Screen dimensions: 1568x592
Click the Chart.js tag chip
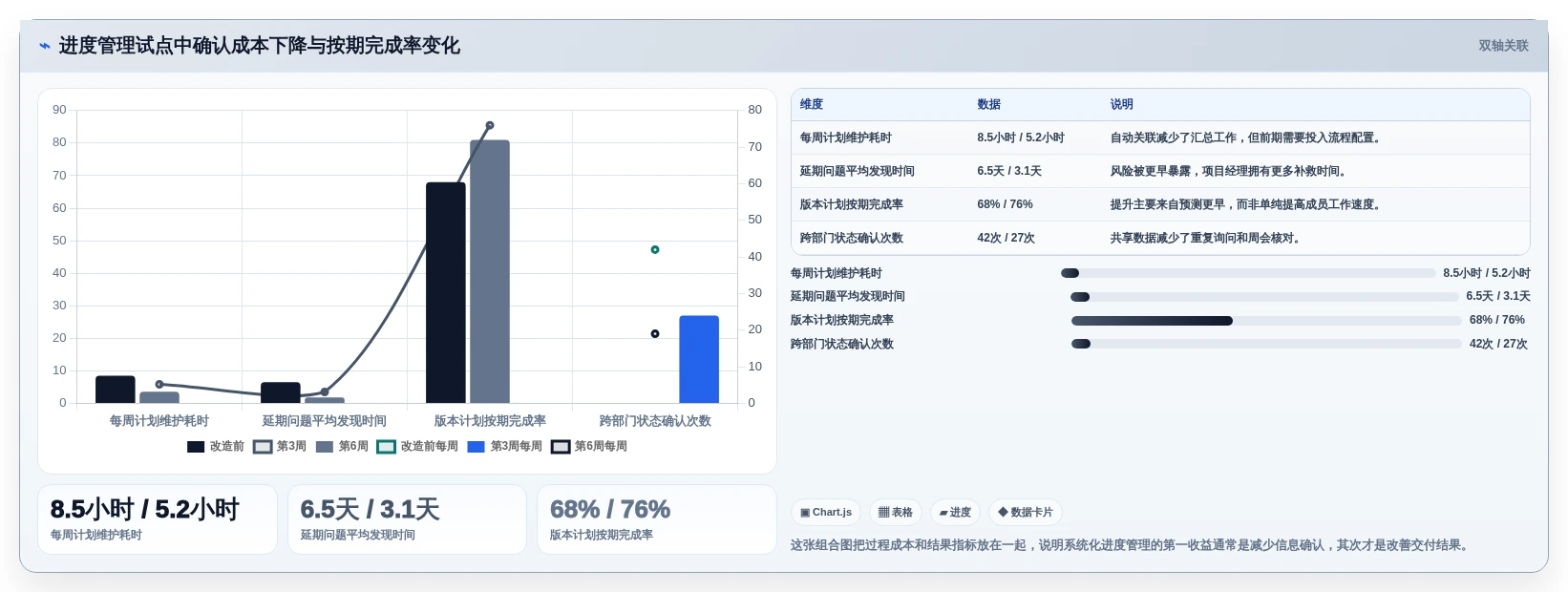click(826, 513)
